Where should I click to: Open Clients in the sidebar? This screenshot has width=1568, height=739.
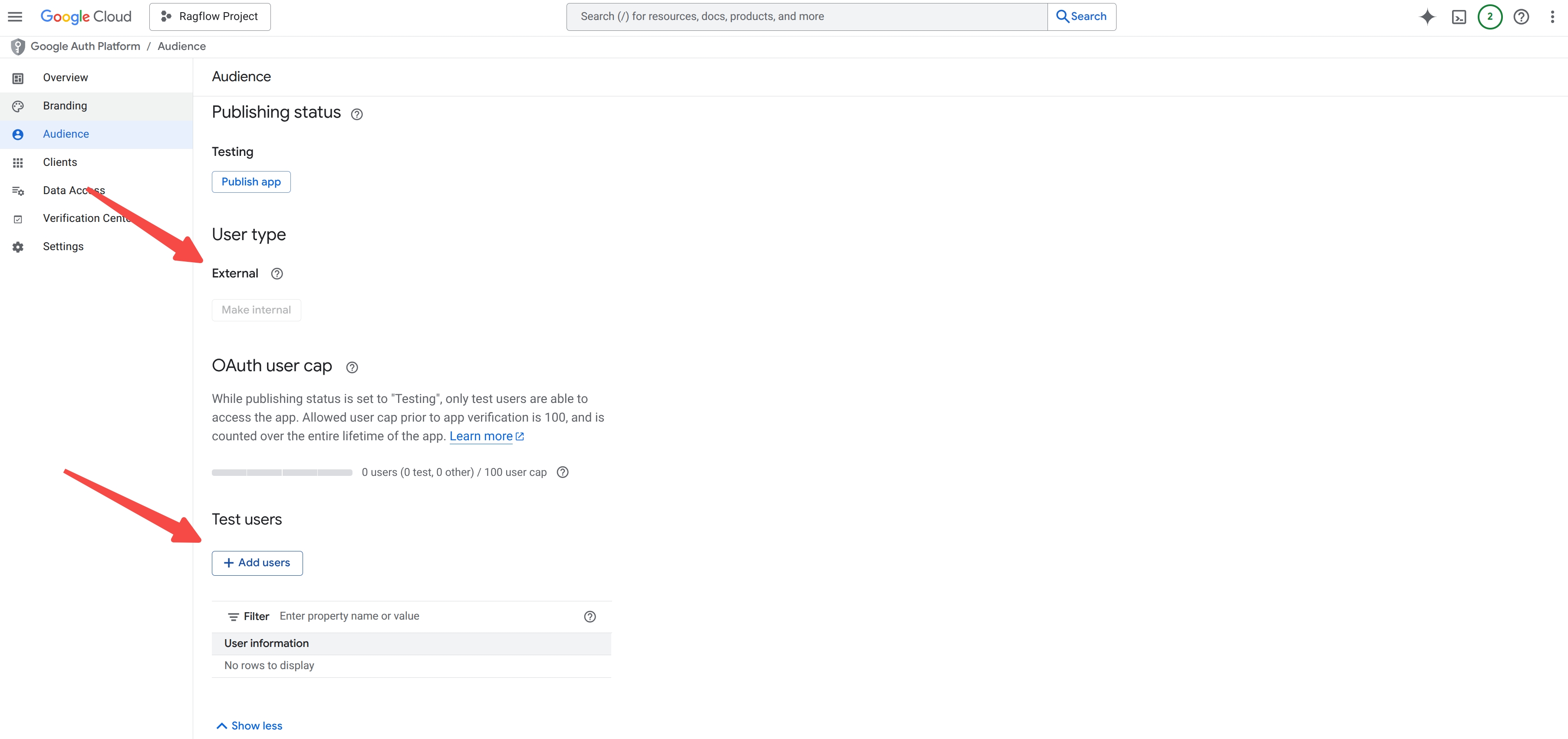[x=96, y=162]
